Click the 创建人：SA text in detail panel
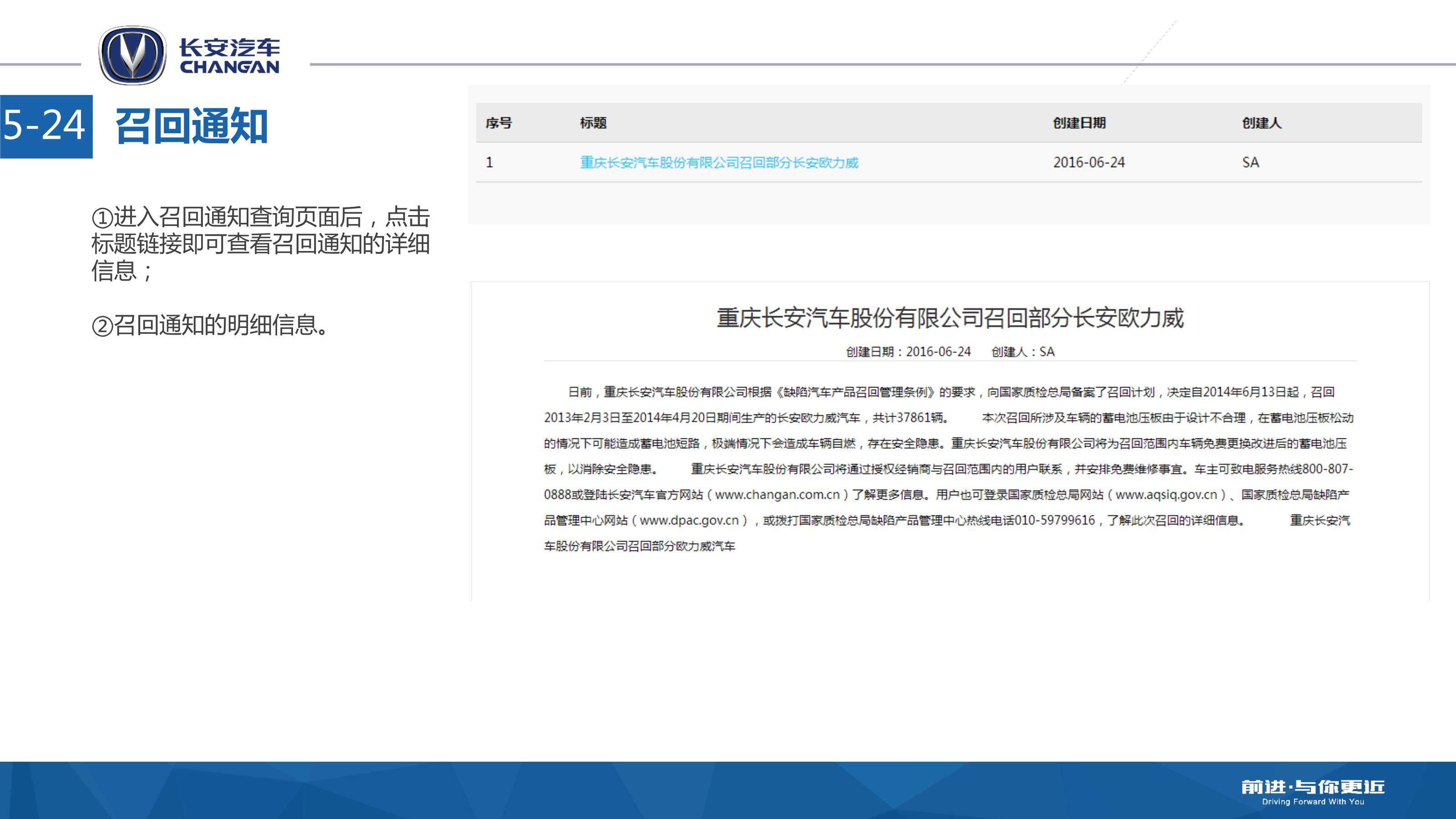This screenshot has height=819, width=1456. [1022, 352]
